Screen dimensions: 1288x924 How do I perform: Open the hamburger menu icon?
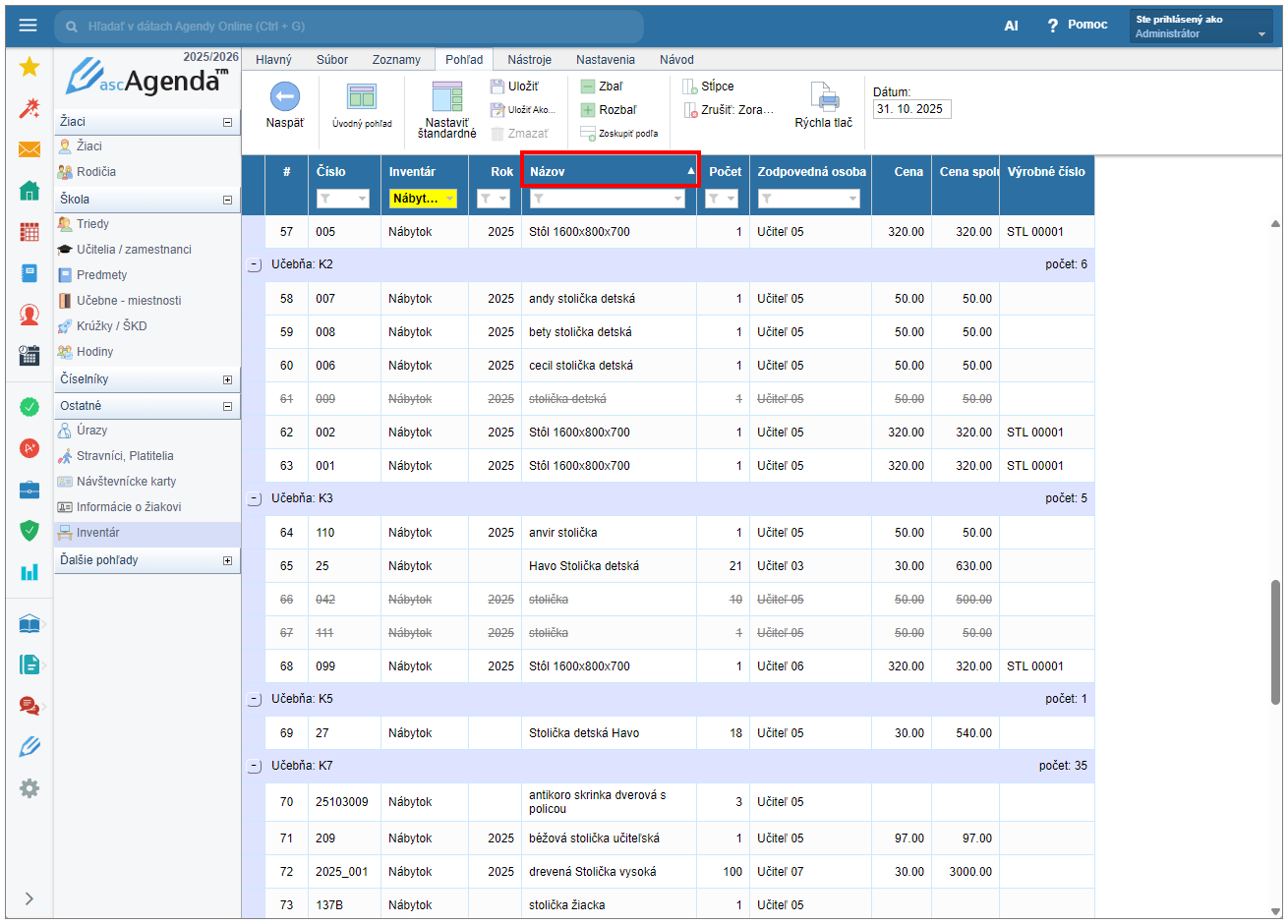point(28,26)
